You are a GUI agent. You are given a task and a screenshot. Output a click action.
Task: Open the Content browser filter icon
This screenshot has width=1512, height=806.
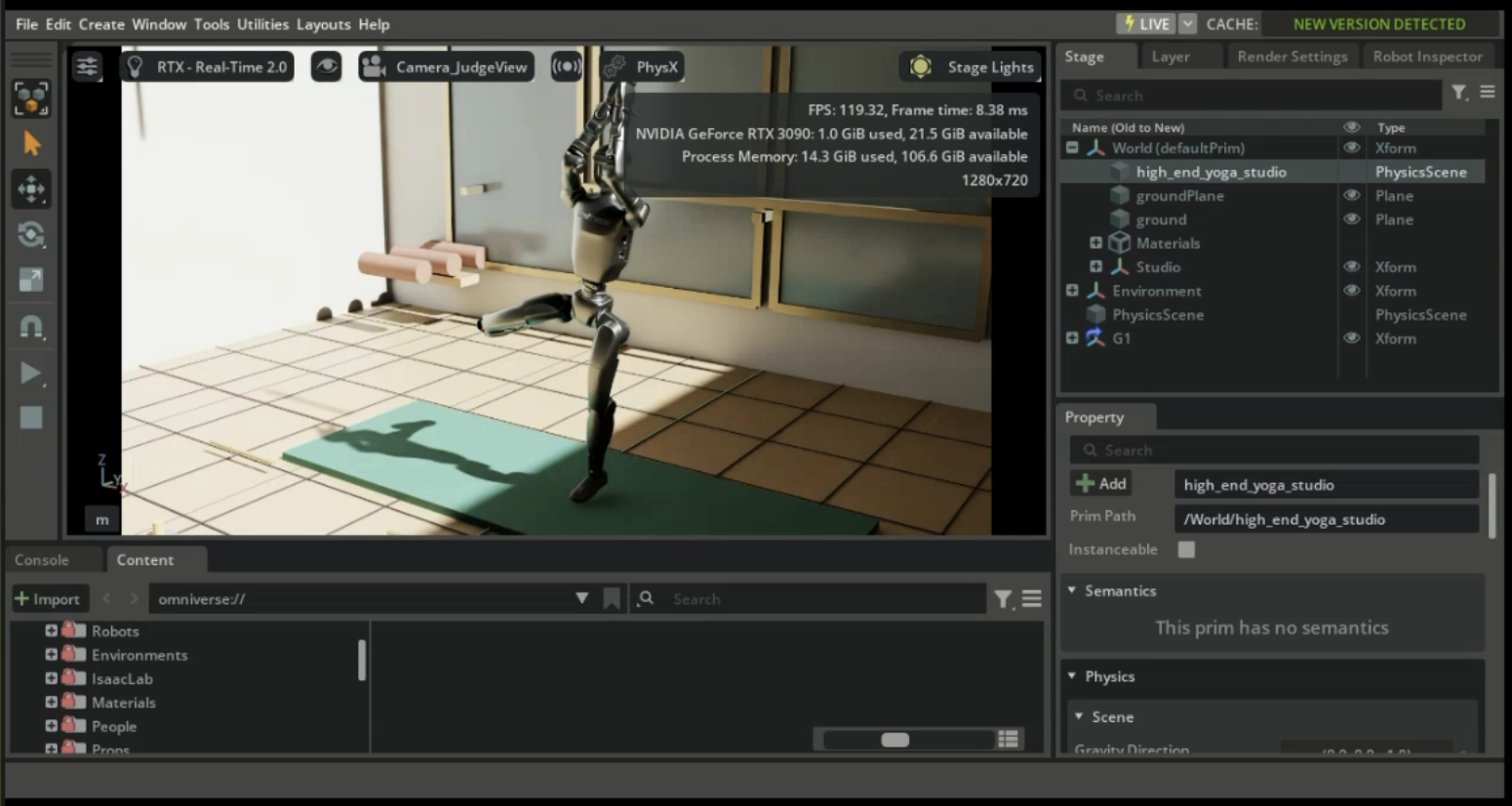coord(1003,599)
